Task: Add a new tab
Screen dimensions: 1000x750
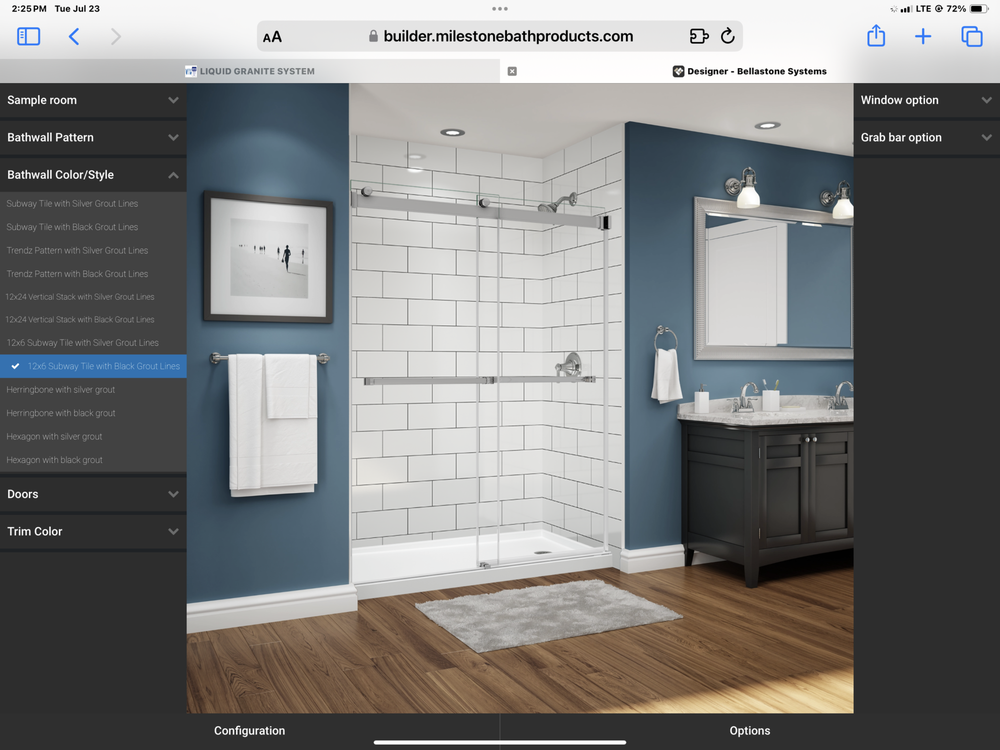Action: click(923, 37)
